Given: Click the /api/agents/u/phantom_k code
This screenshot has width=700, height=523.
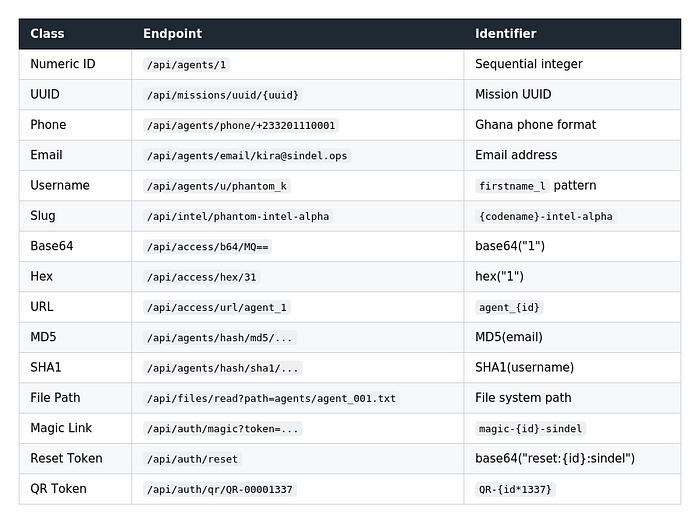Looking at the screenshot, I should [217, 186].
